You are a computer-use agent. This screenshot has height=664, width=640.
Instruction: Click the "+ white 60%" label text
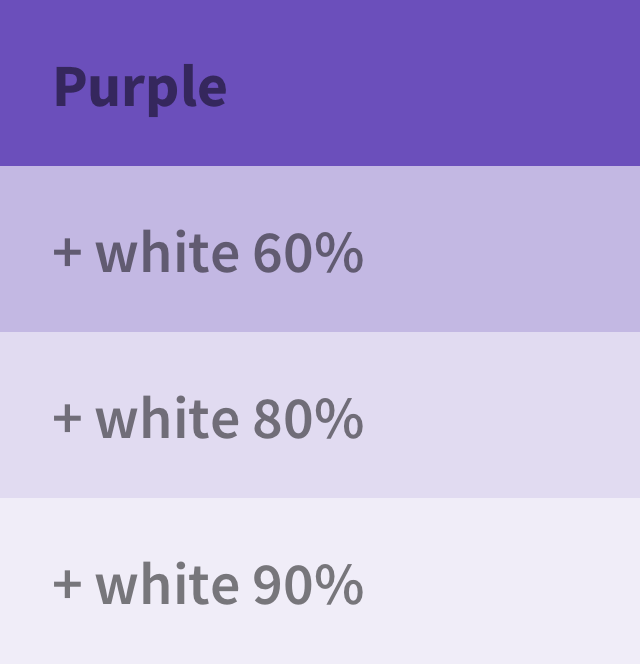pos(207,252)
